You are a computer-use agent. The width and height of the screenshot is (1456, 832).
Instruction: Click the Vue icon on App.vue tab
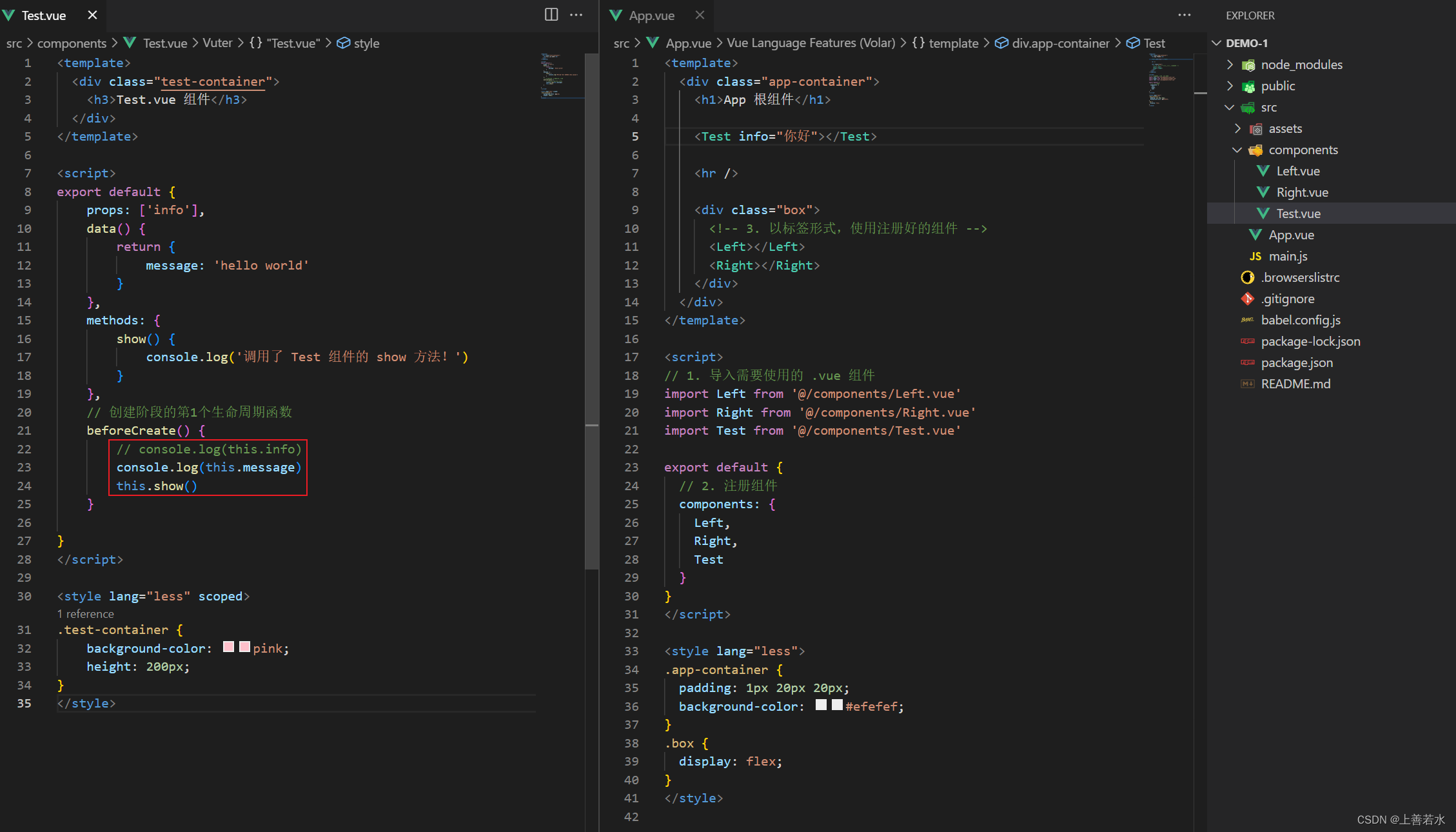[616, 15]
